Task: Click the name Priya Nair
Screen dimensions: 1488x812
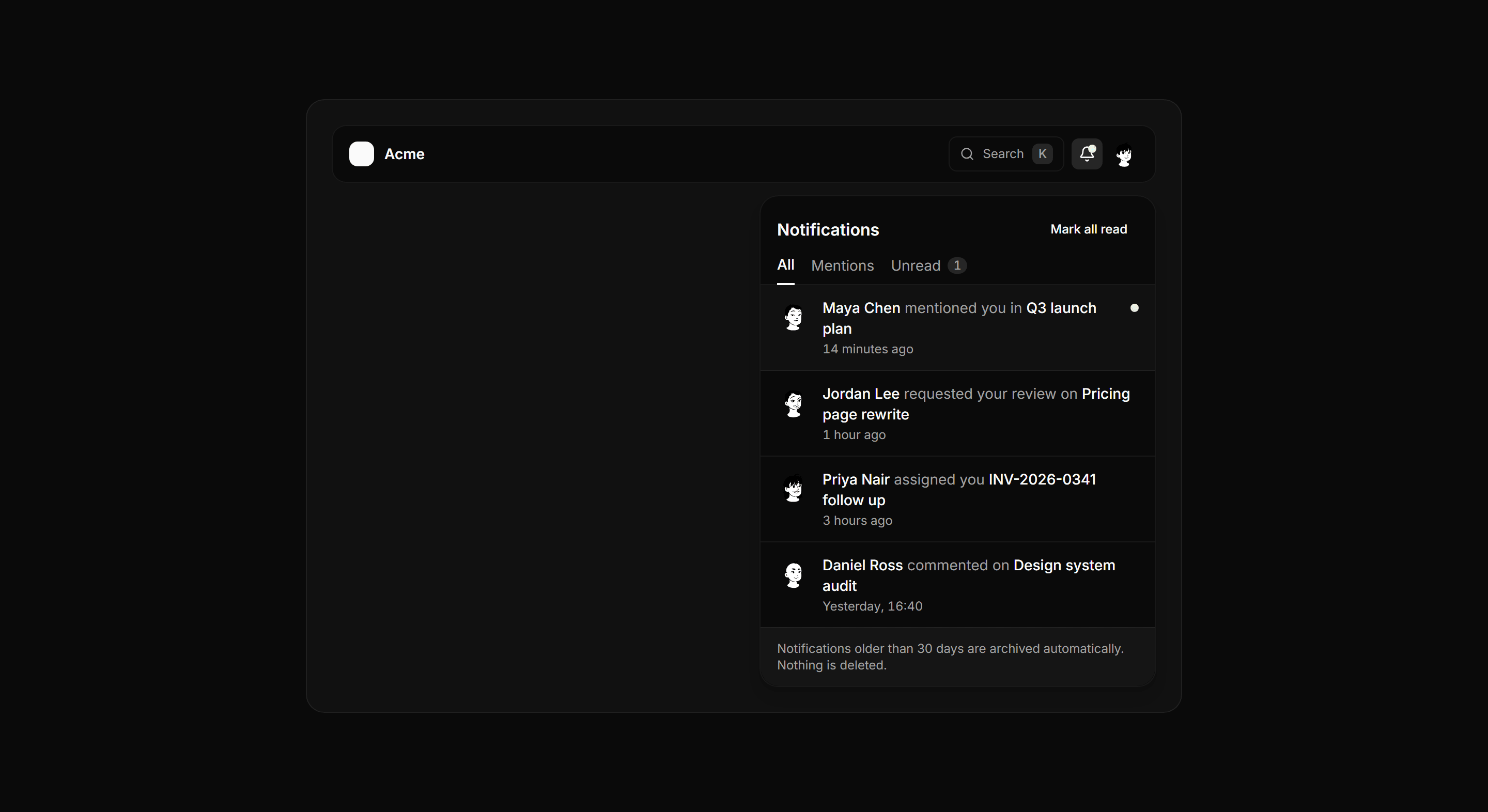Action: pyautogui.click(x=856, y=479)
